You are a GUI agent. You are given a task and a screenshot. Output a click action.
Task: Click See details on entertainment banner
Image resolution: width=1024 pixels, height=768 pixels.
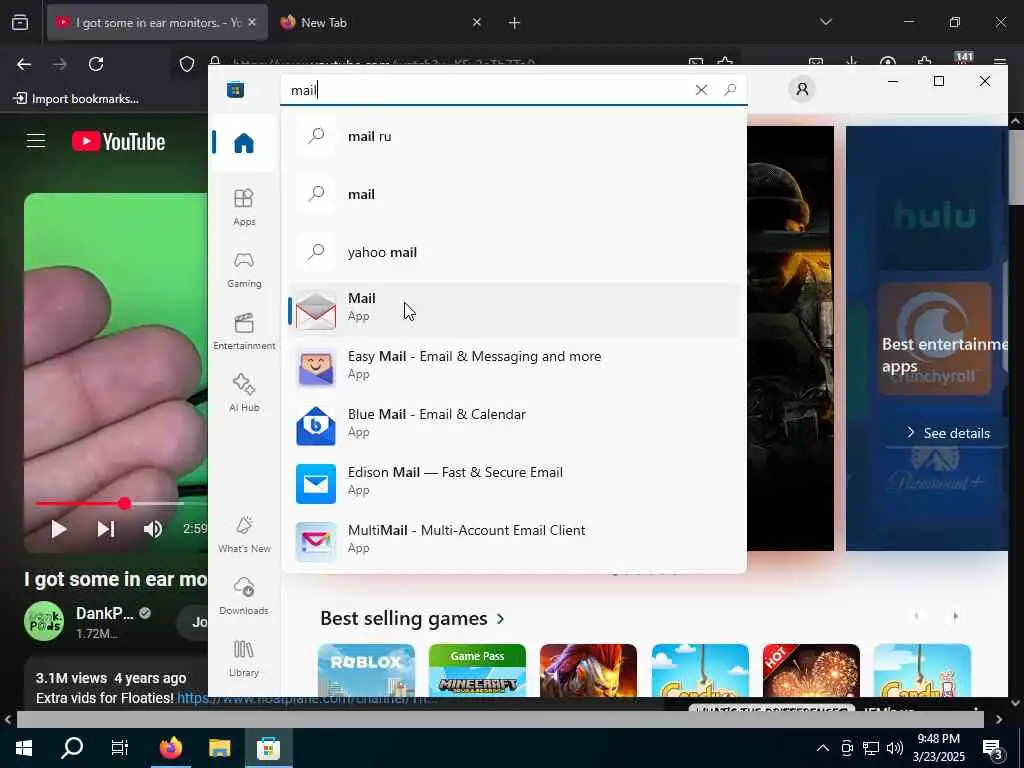tap(948, 433)
